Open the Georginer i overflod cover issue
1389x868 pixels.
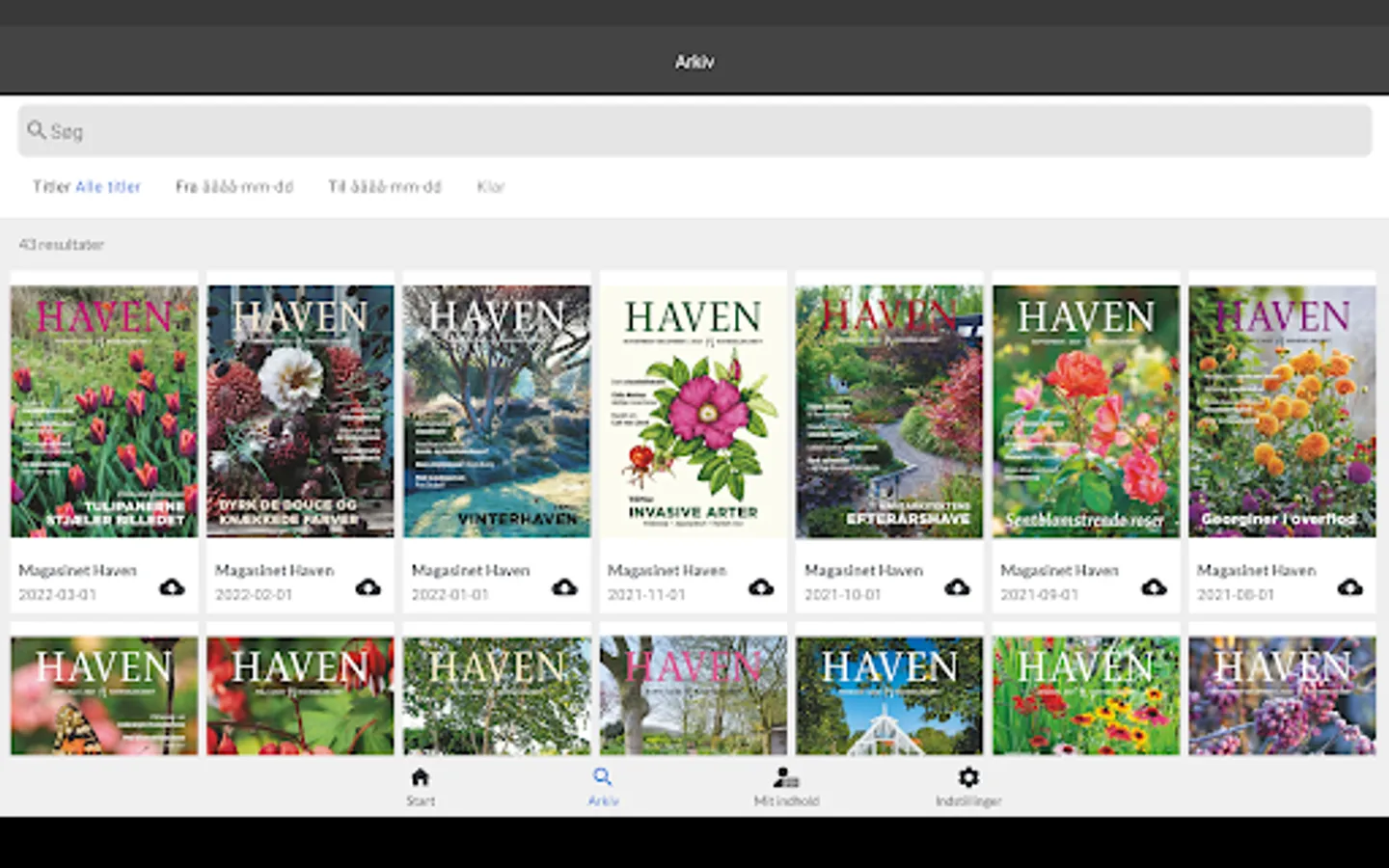[x=1283, y=412]
